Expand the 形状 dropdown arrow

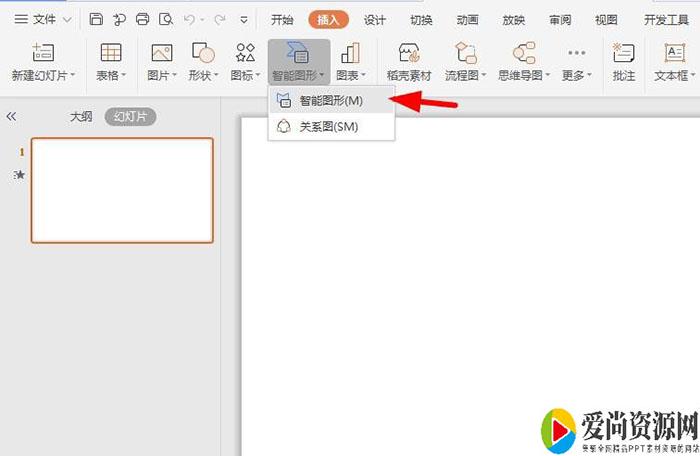(x=216, y=75)
